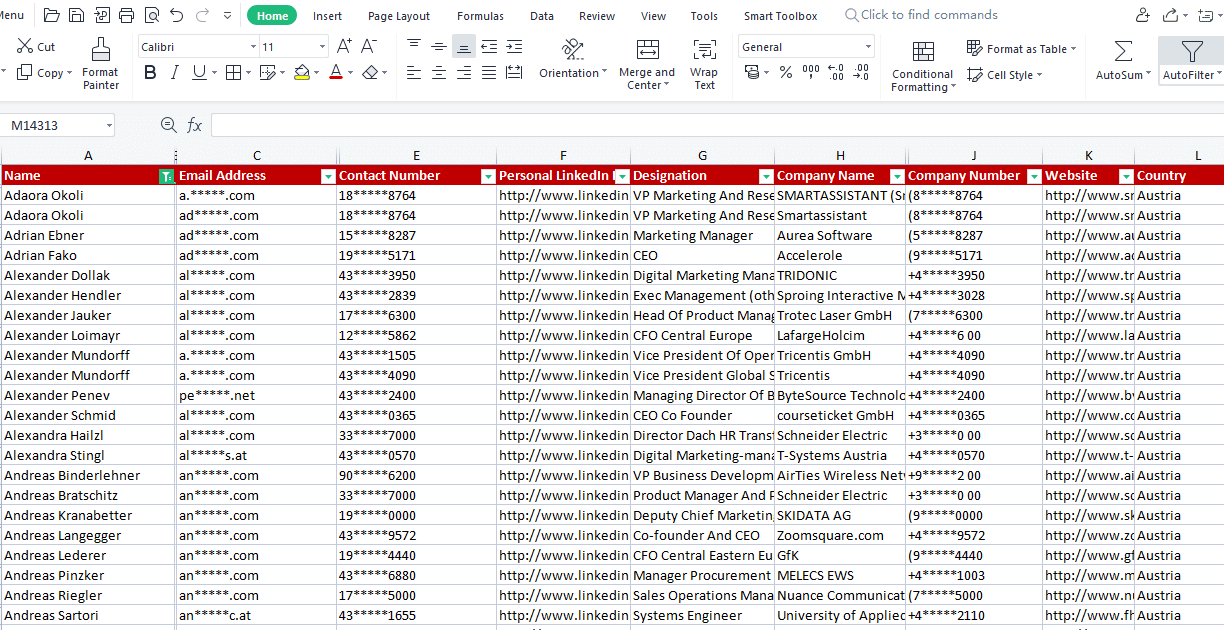Increase font size with A+ icon
The image size is (1224, 630).
click(x=344, y=46)
